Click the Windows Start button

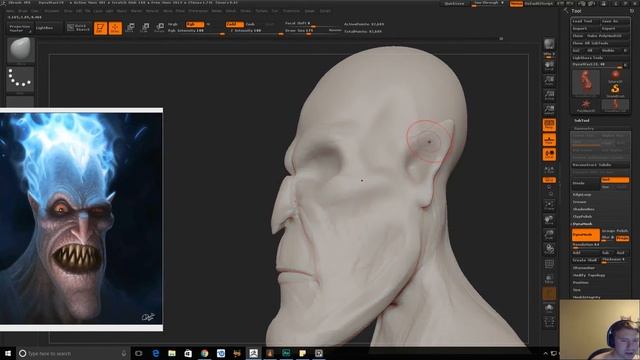click(8, 353)
